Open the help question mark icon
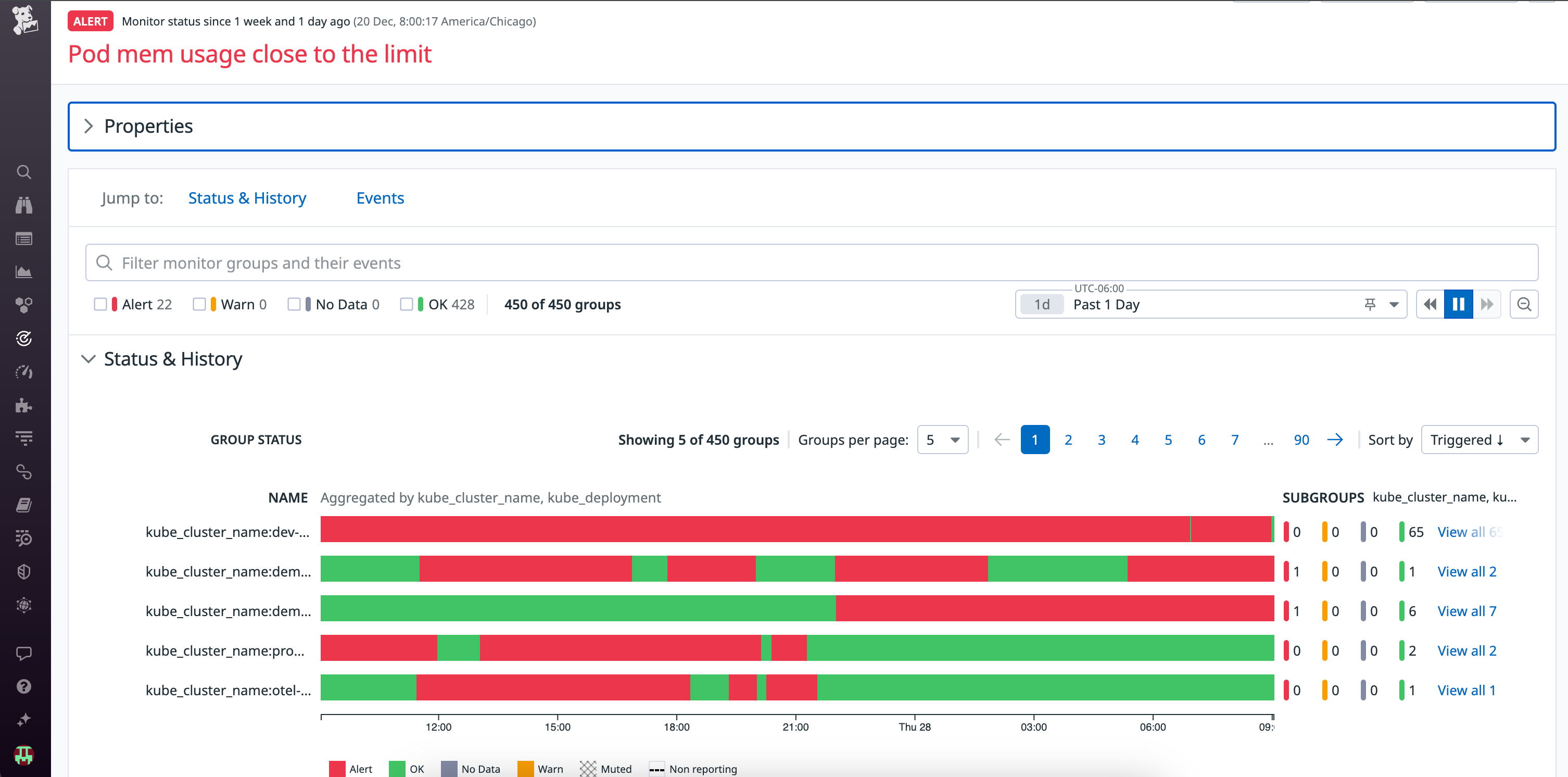 coord(24,686)
